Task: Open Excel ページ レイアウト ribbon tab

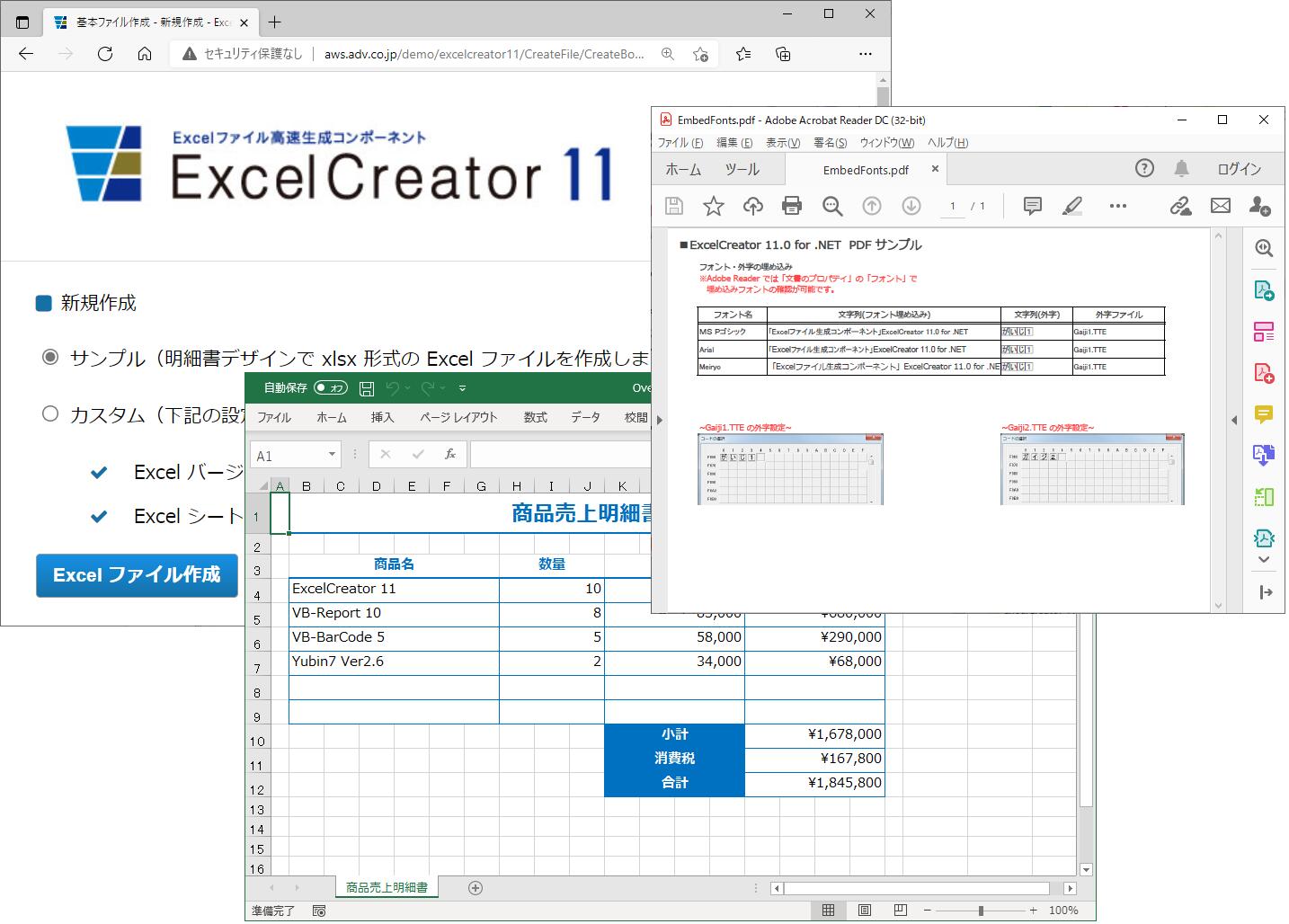Action: [458, 417]
